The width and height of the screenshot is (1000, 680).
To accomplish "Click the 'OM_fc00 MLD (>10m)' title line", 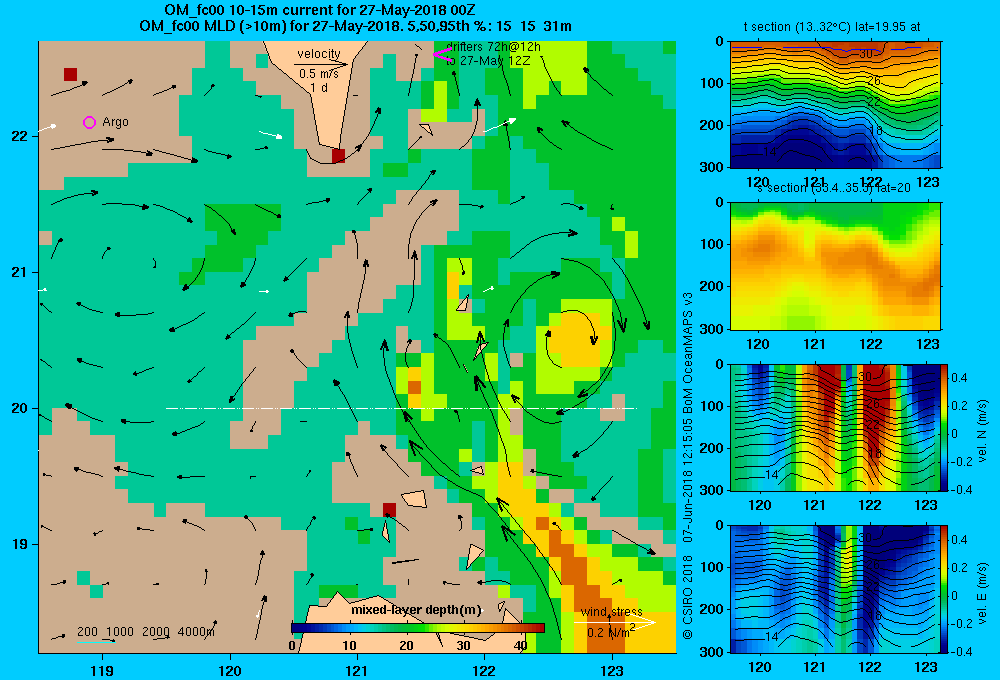I will (355, 27).
